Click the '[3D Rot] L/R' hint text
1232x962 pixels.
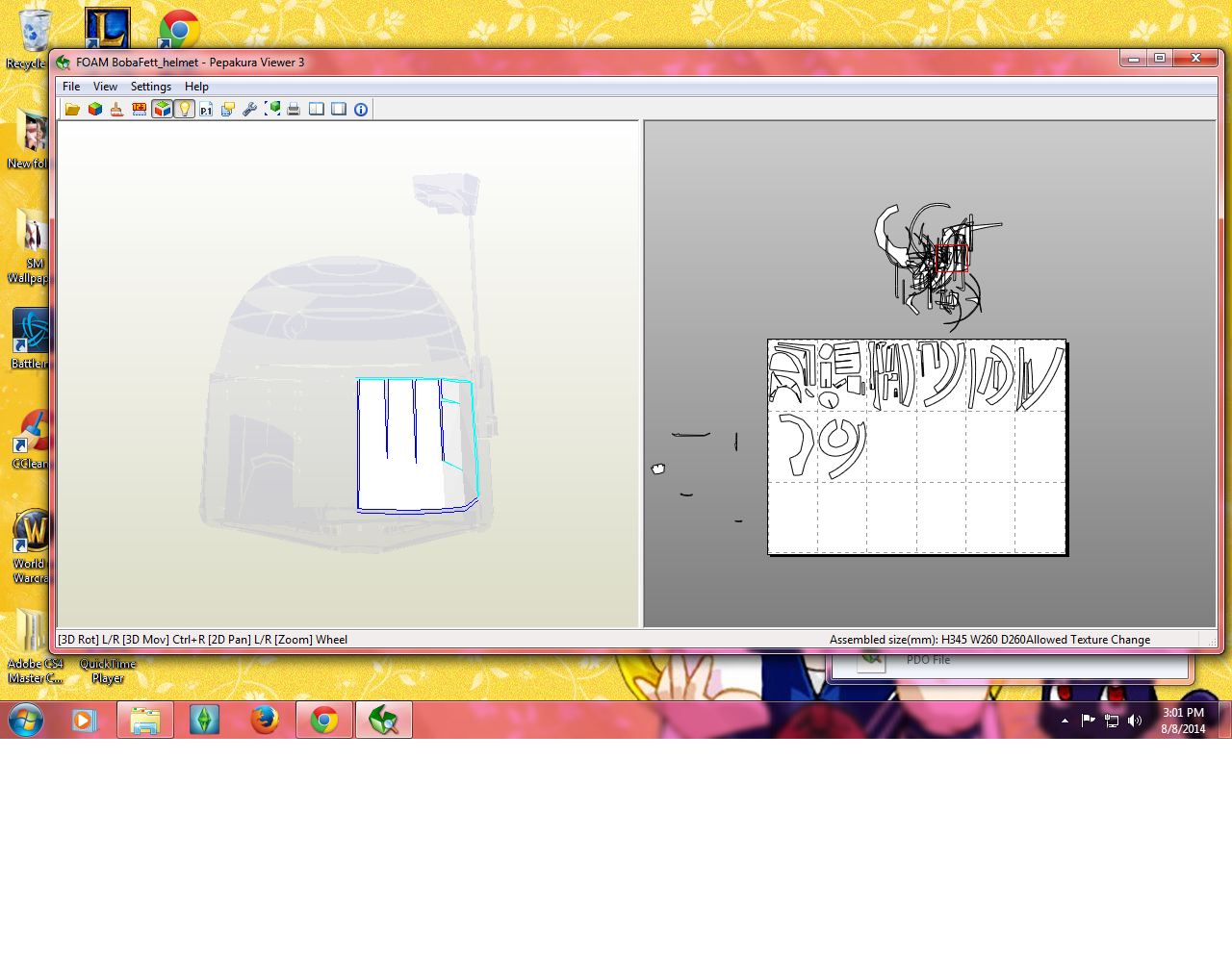tap(89, 640)
